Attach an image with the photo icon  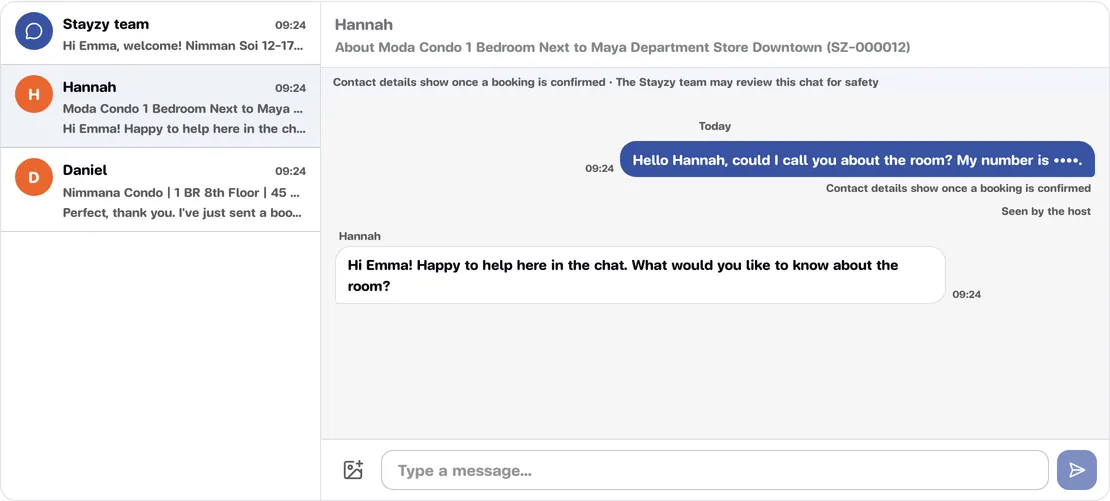pos(353,470)
